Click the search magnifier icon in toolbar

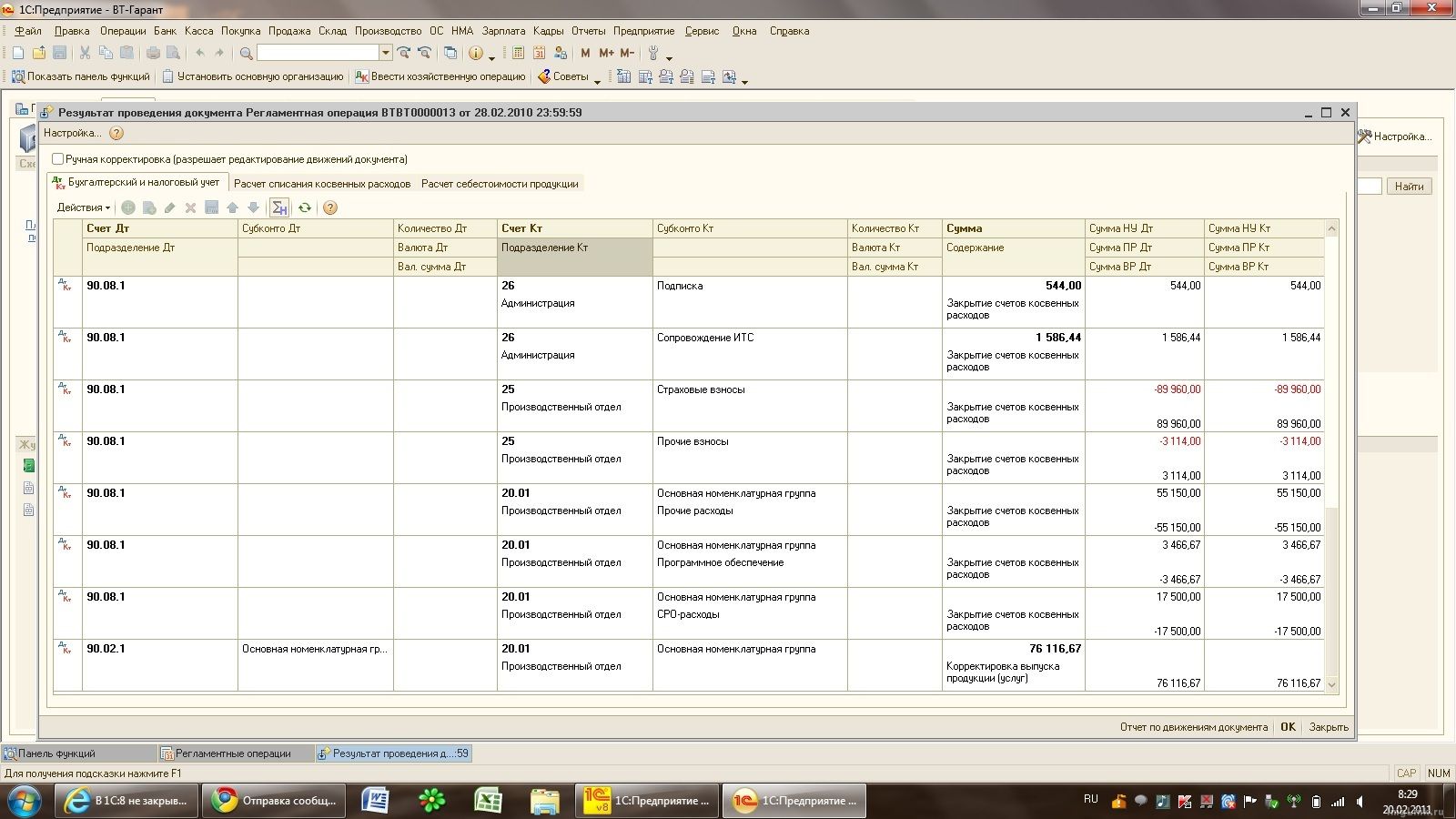click(246, 53)
